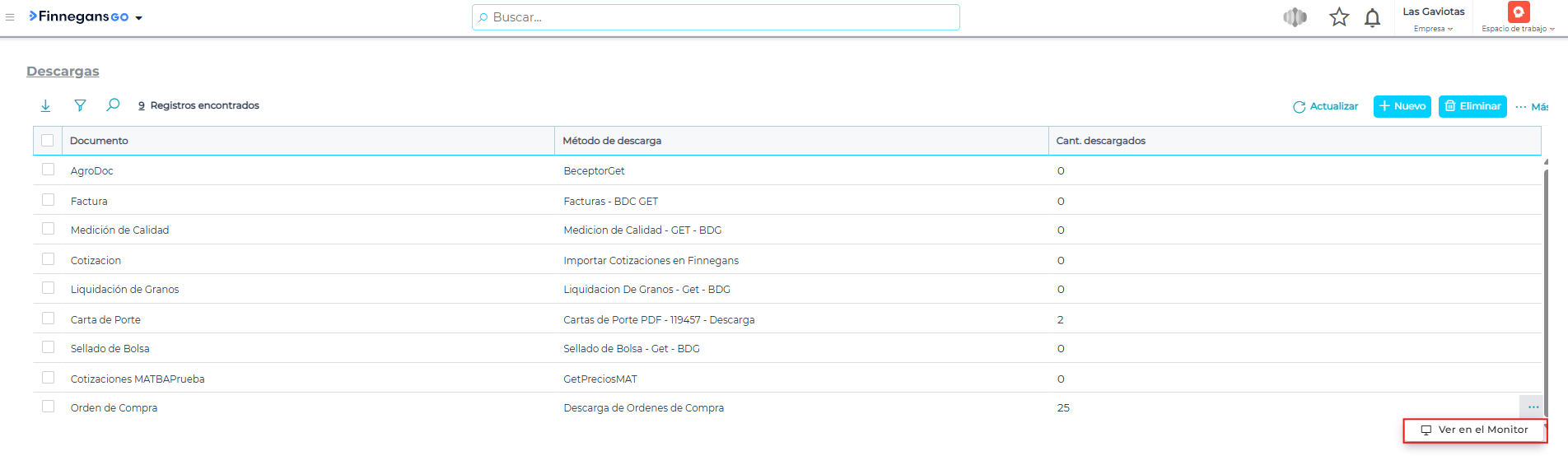Screen dimensions: 1568x465
Task: Choose Ver en el Monitor menu item
Action: (1474, 430)
